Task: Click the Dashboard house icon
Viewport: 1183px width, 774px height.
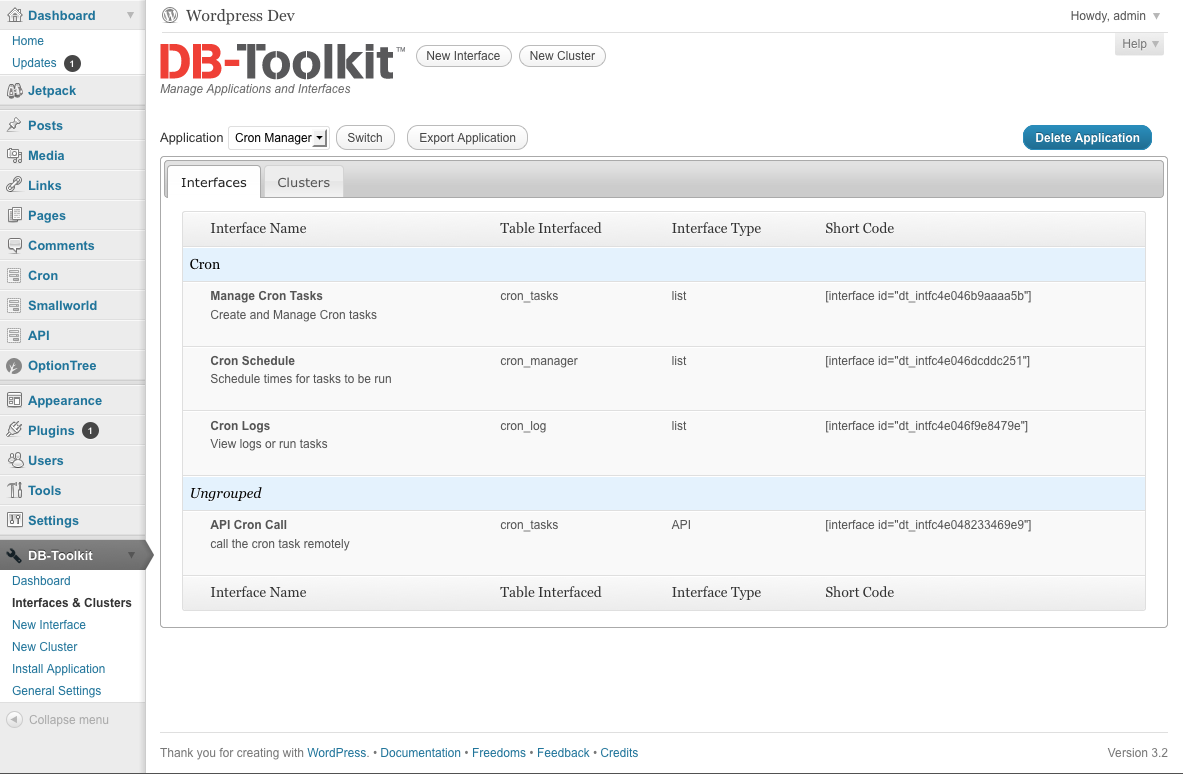Action: [14, 15]
